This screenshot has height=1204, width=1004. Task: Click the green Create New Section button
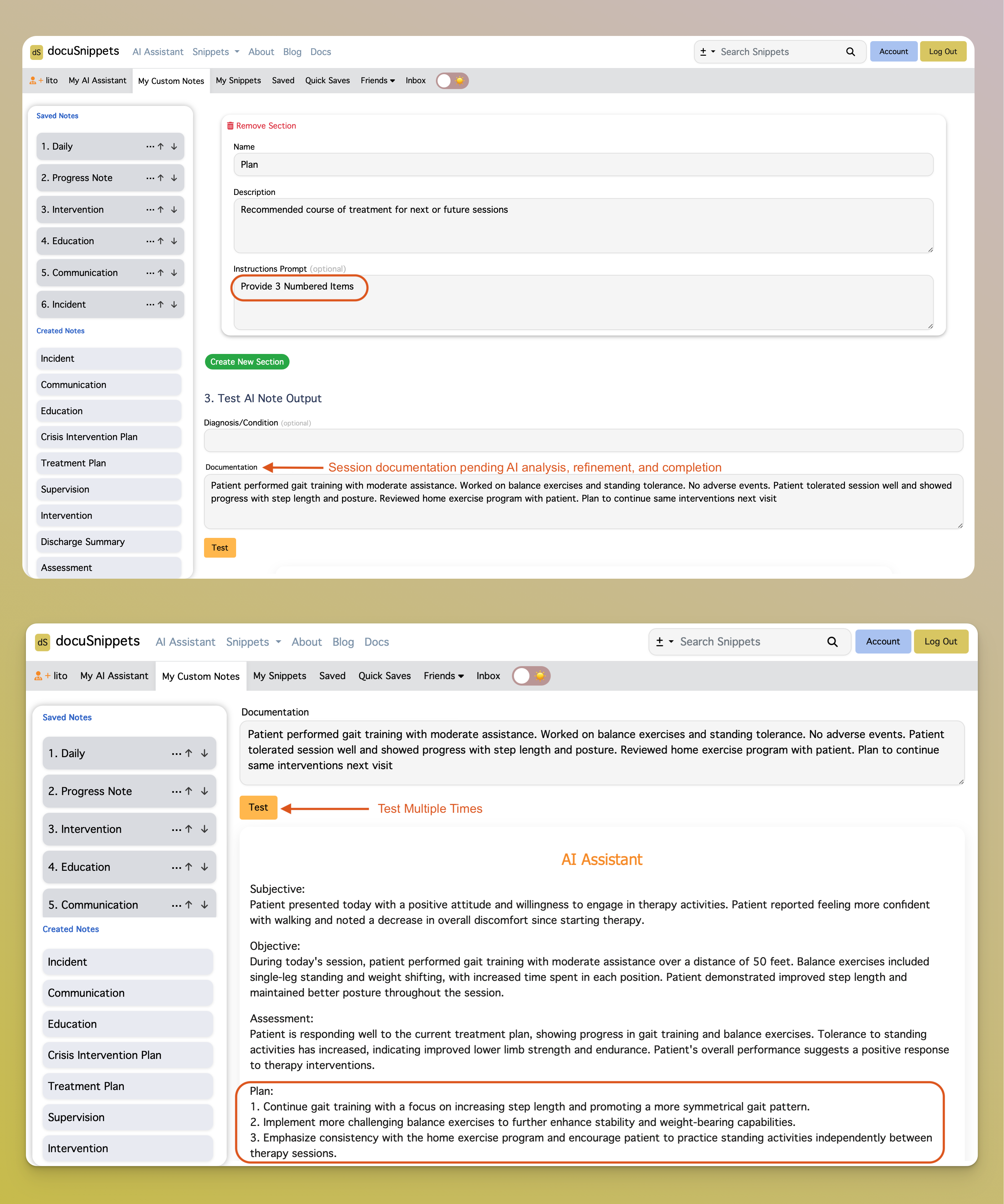(246, 362)
